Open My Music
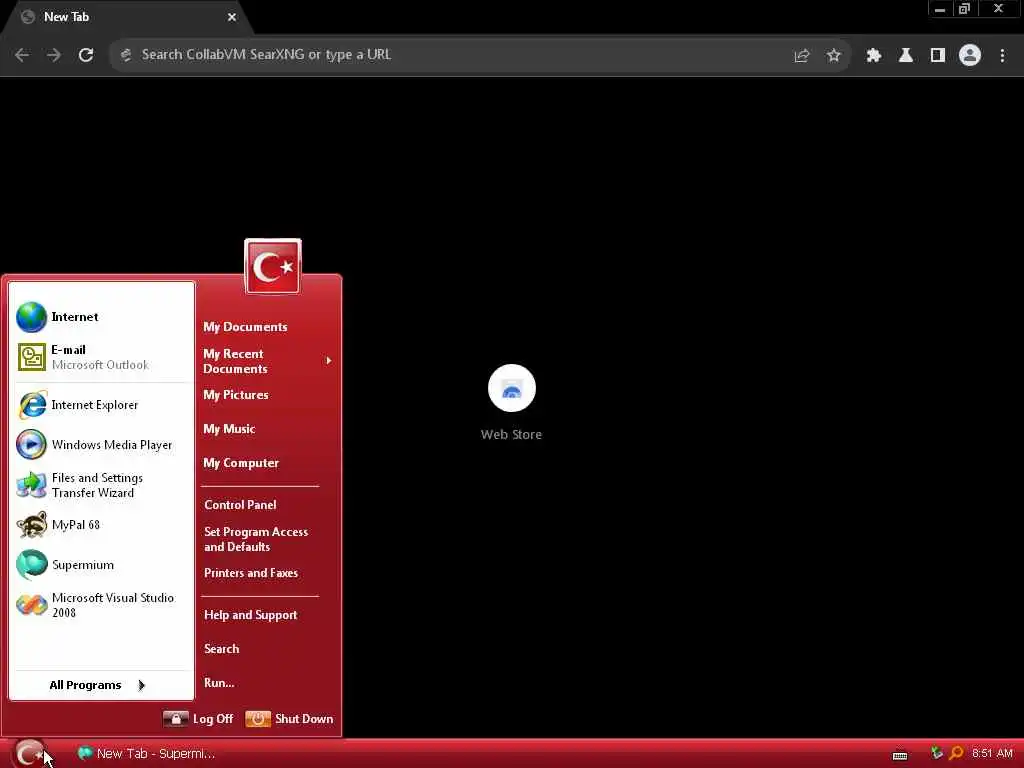The image size is (1024, 768). [x=229, y=429]
